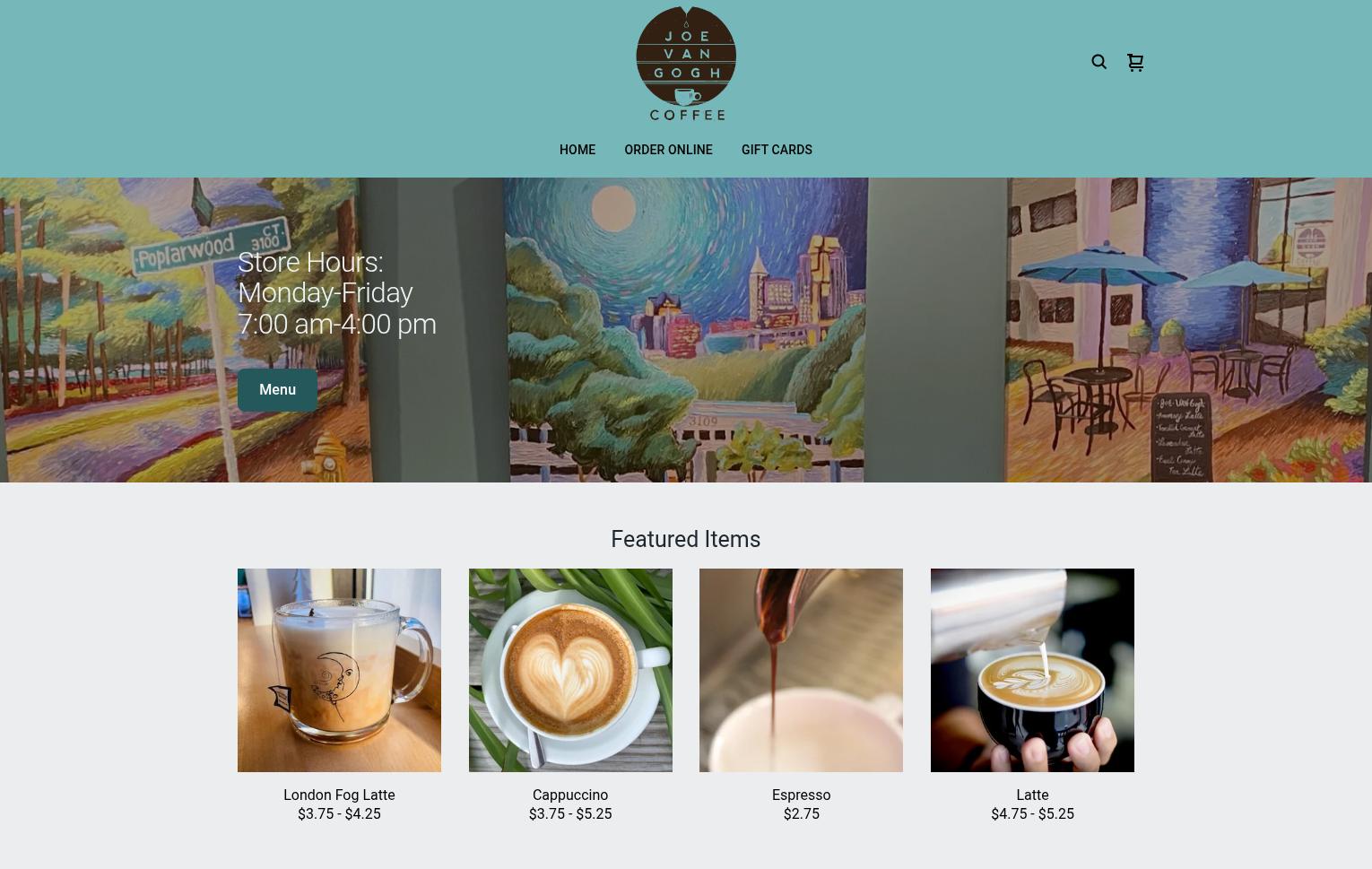The width and height of the screenshot is (1372, 869).
Task: Open the Espresso product image
Action: (801, 670)
